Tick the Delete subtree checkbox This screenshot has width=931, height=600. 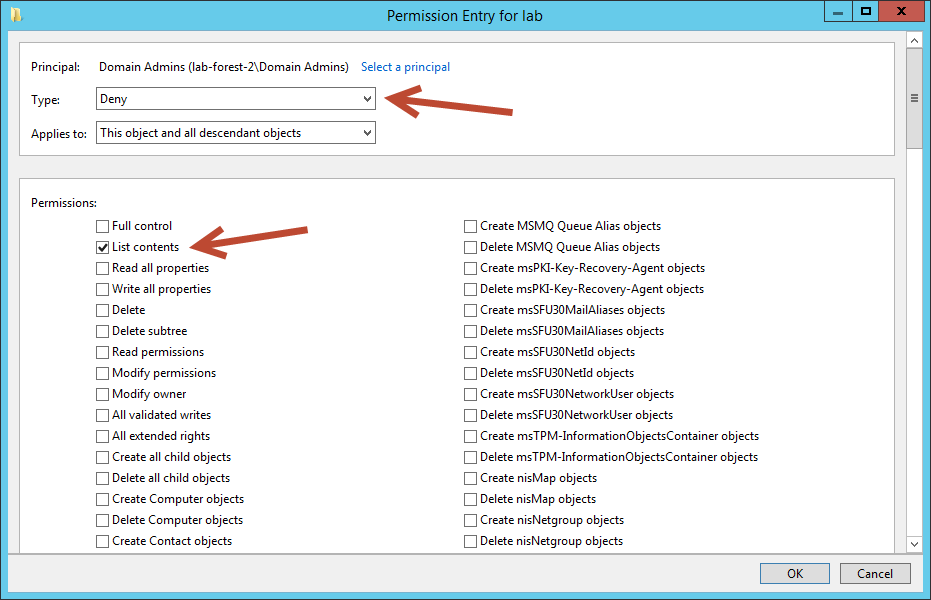click(103, 331)
